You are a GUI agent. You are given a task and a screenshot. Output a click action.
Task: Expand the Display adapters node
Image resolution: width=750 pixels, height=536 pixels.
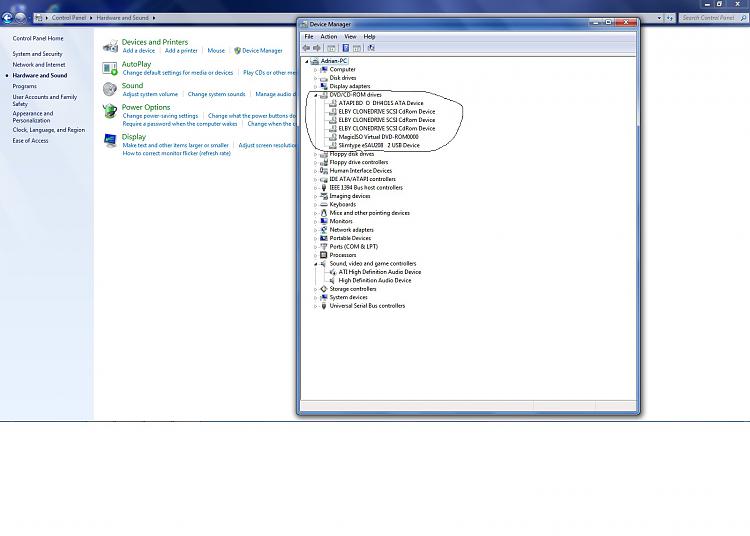tap(316, 87)
